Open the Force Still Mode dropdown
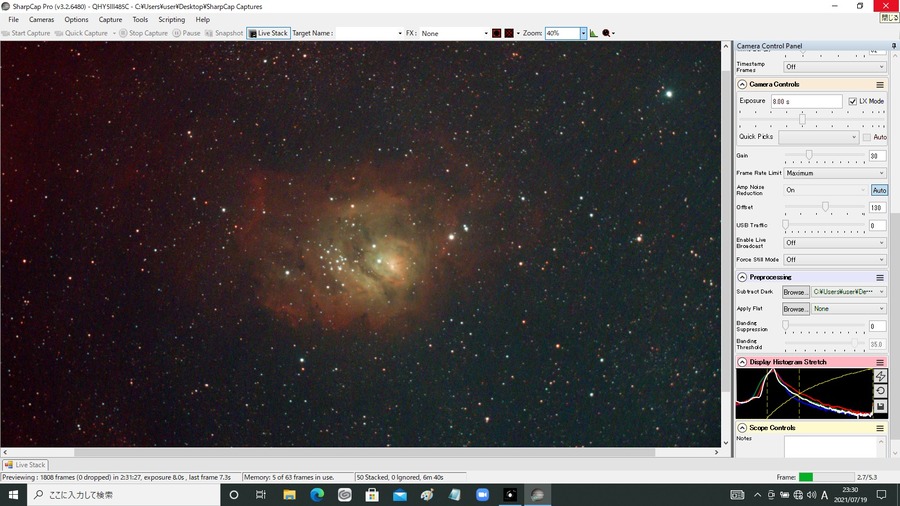The width and height of the screenshot is (900, 506). tap(835, 259)
